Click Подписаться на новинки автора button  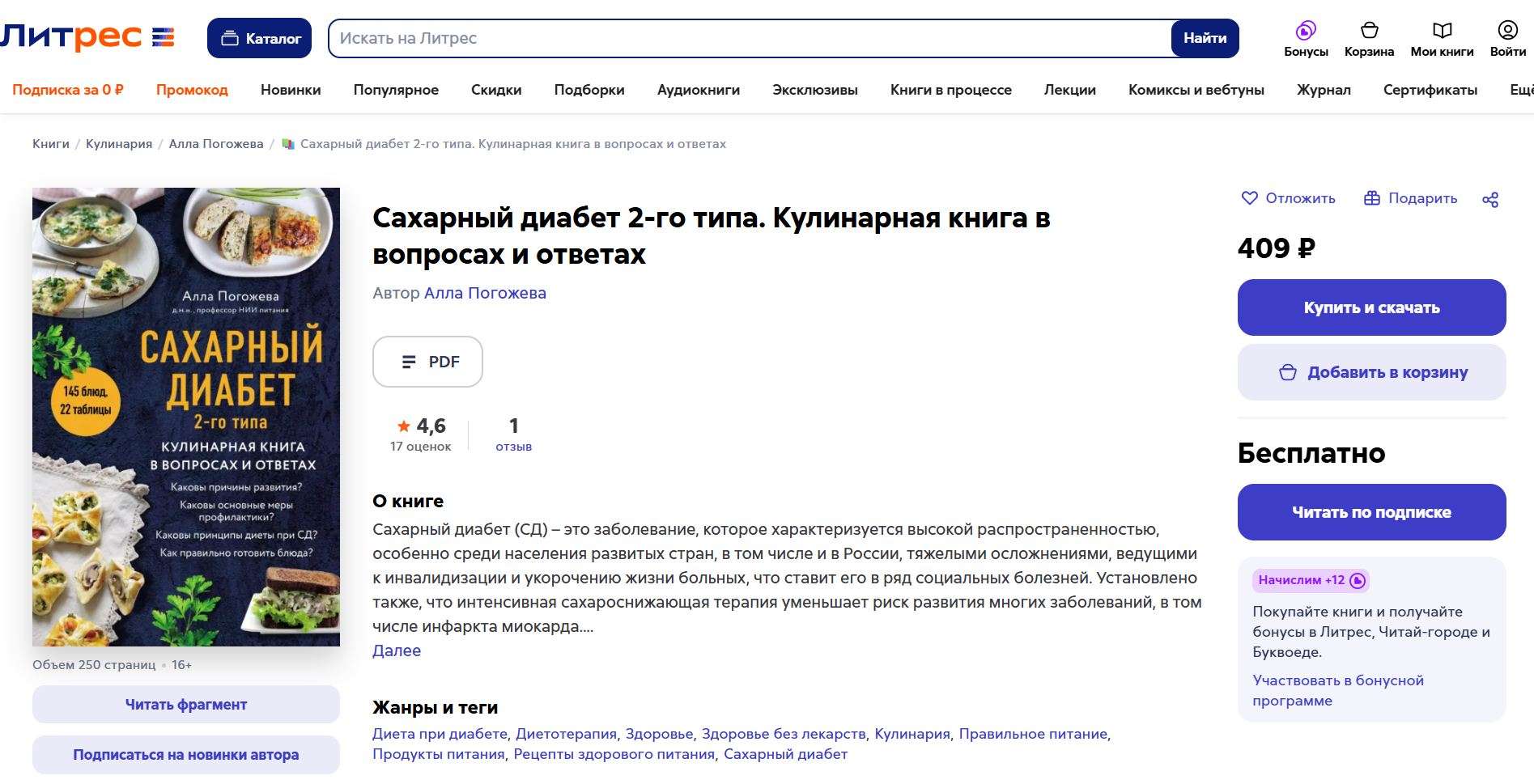pos(186,755)
